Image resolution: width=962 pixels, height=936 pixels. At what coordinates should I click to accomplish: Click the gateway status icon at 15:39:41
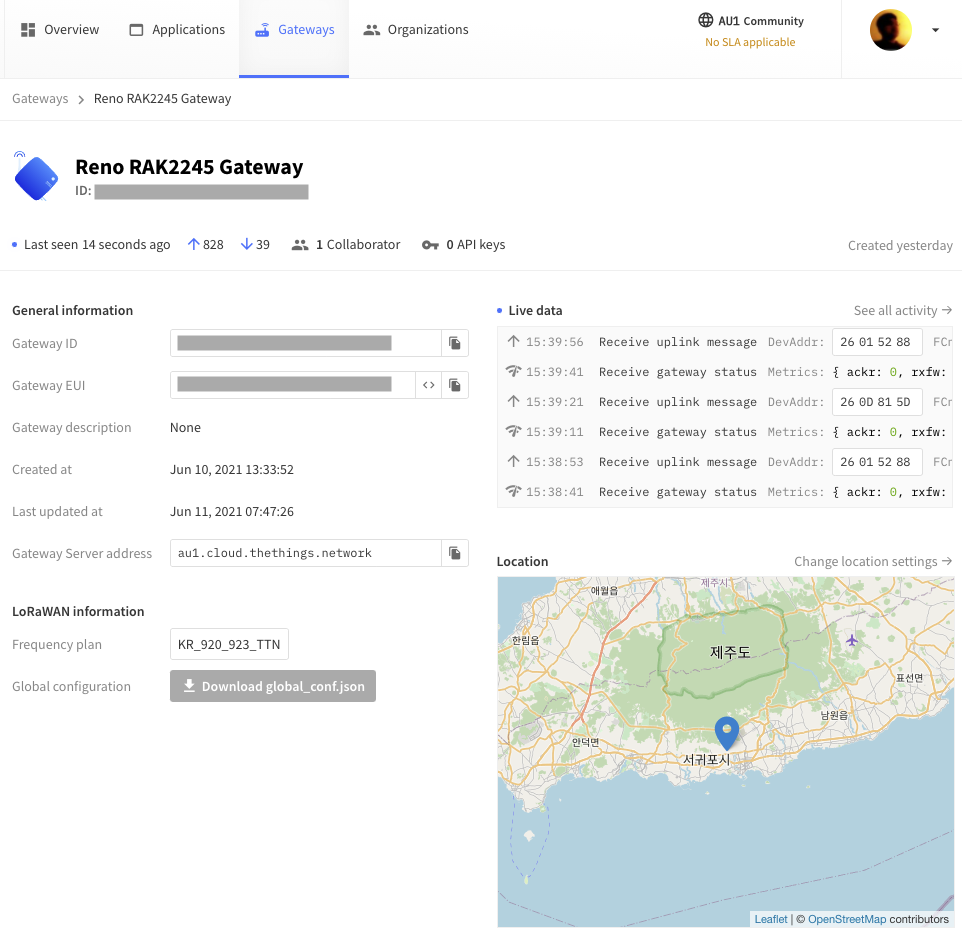pyautogui.click(x=514, y=371)
